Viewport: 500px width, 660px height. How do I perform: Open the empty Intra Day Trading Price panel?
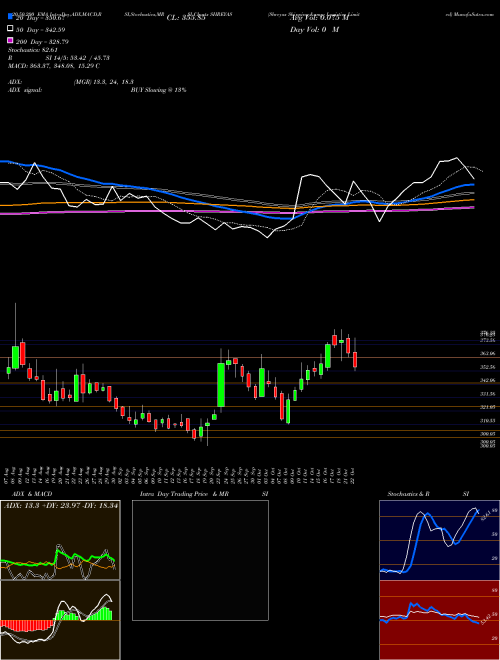[x=200, y=560]
